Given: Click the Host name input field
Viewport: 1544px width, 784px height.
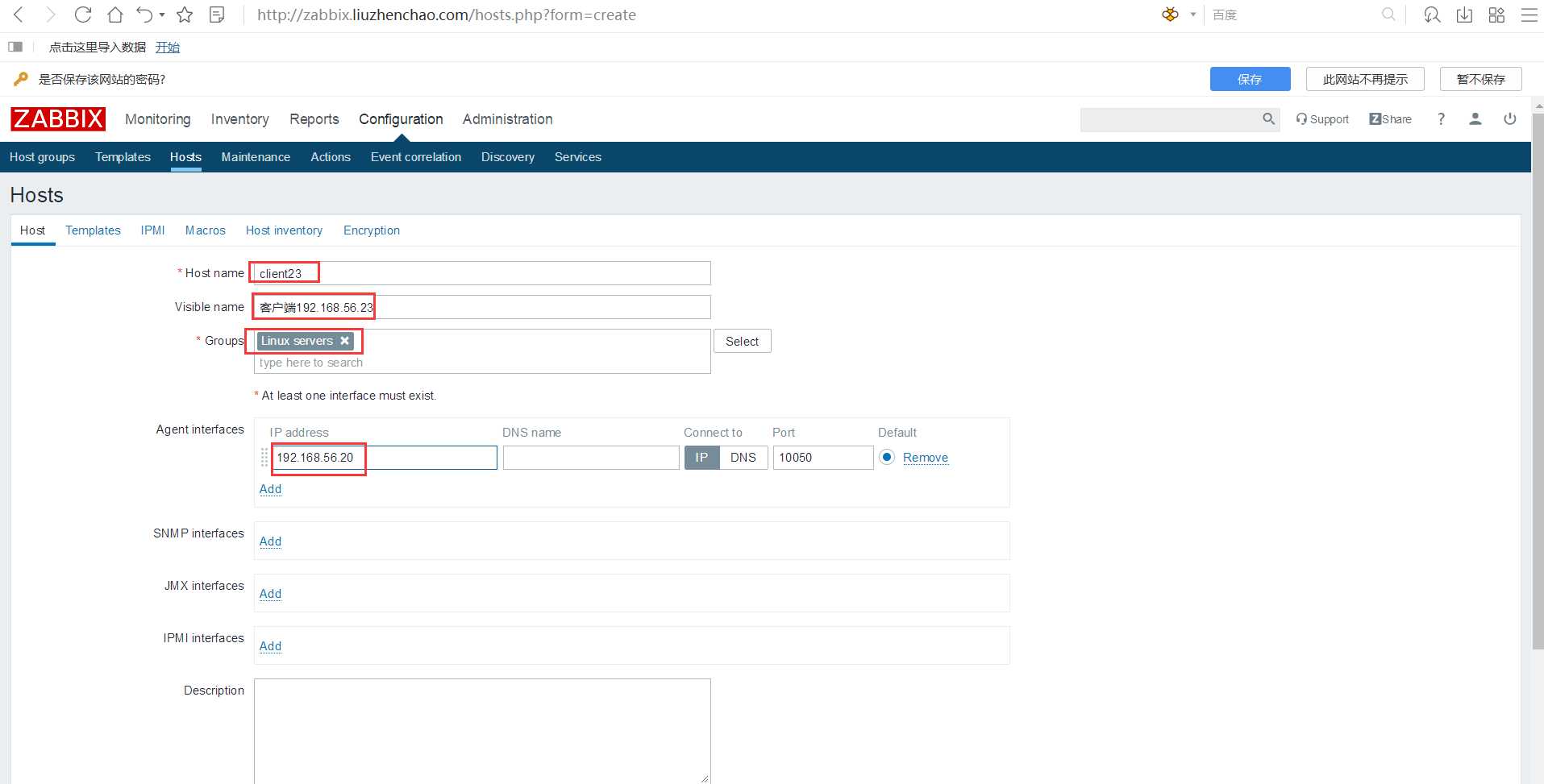Looking at the screenshot, I should point(482,273).
